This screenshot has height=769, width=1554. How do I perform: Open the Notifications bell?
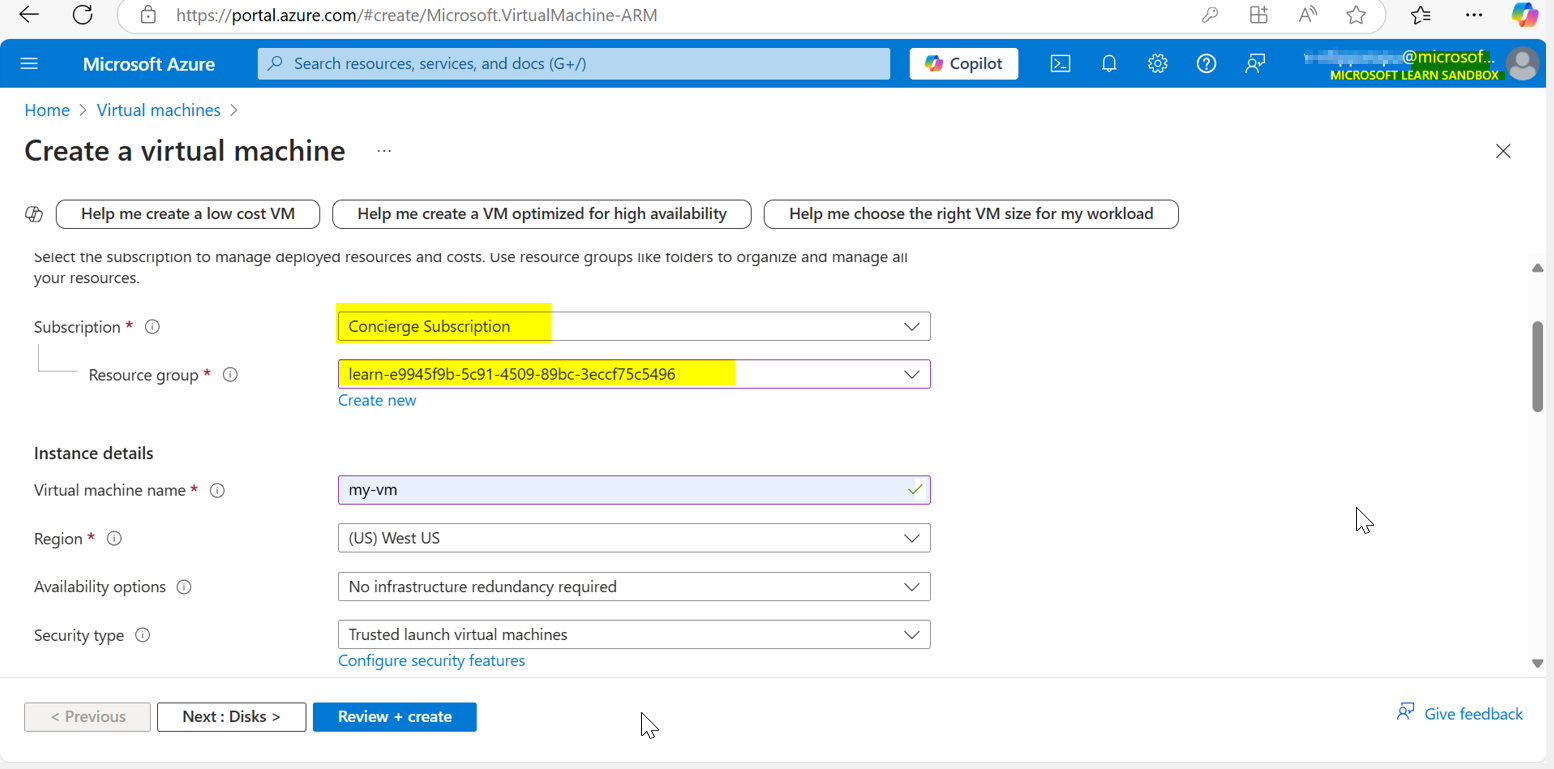[1108, 63]
